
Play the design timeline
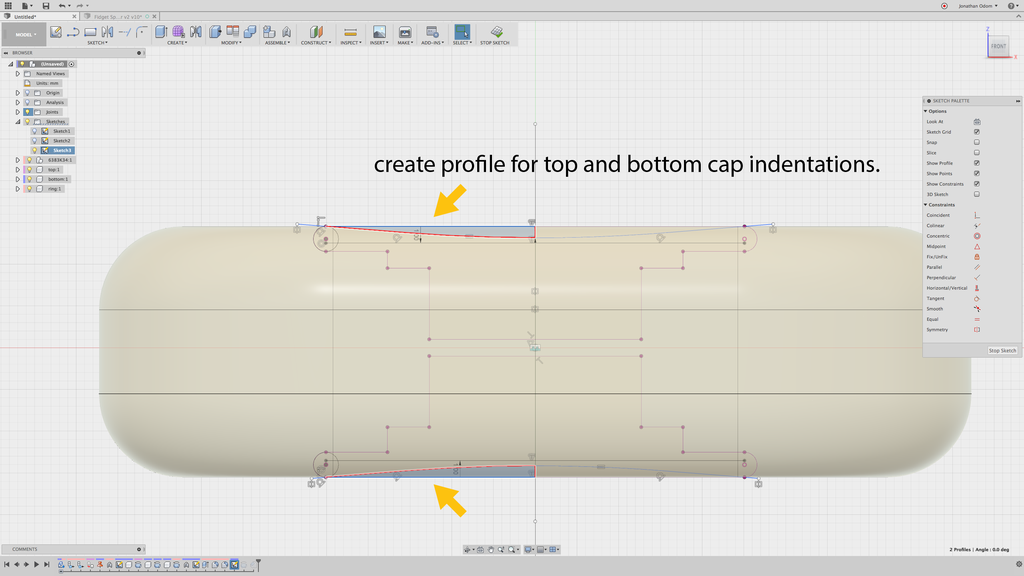click(36, 564)
